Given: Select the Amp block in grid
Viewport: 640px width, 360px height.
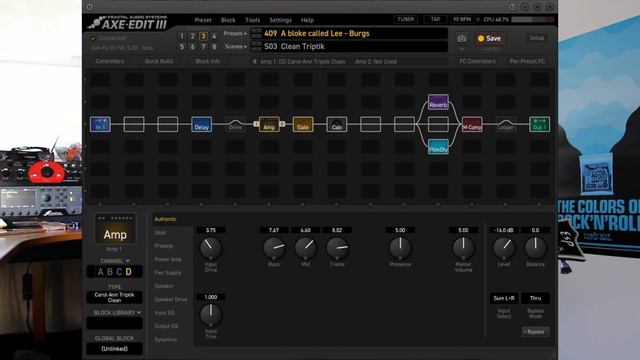Looking at the screenshot, I should click(x=269, y=124).
